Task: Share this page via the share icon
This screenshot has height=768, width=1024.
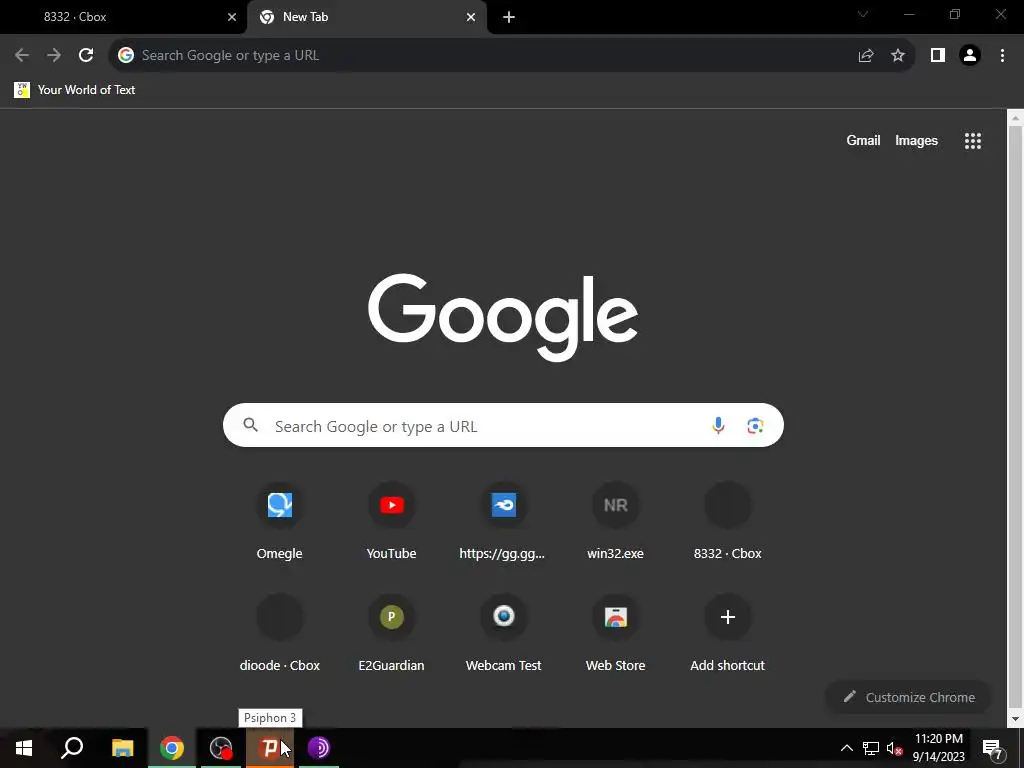Action: point(866,56)
